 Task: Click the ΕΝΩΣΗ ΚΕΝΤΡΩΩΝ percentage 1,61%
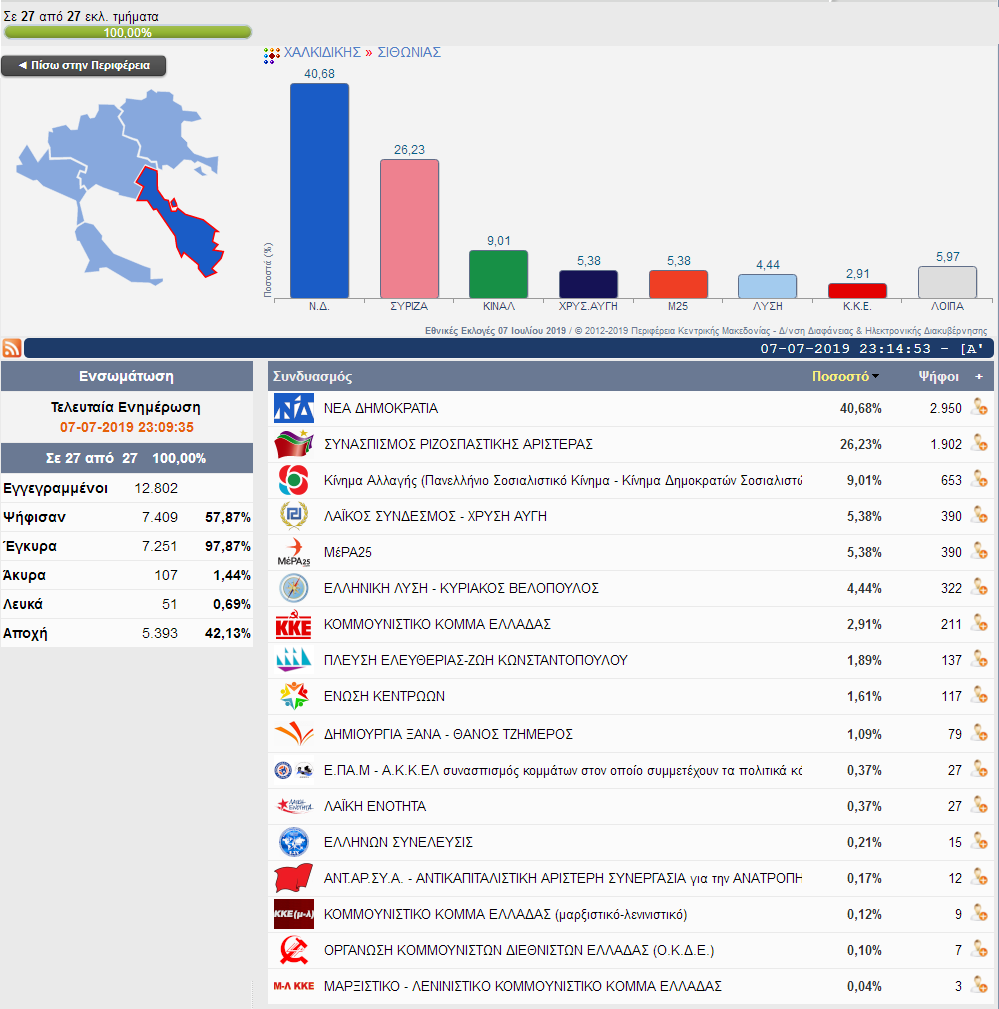point(864,696)
